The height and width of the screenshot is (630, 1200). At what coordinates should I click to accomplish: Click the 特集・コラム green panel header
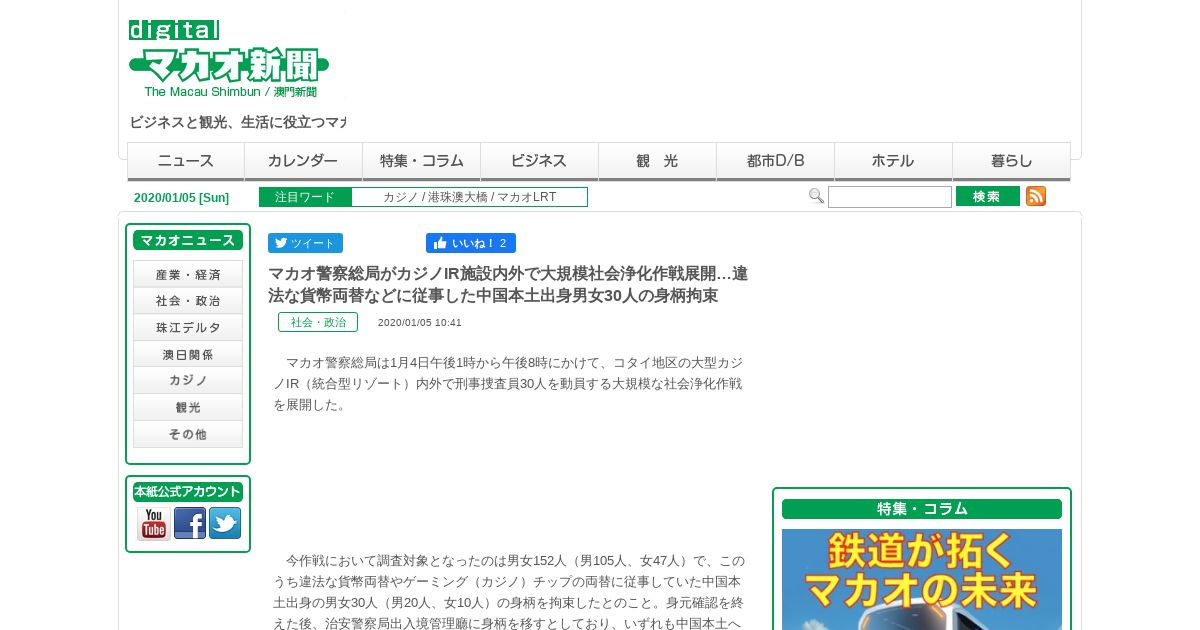click(x=922, y=509)
